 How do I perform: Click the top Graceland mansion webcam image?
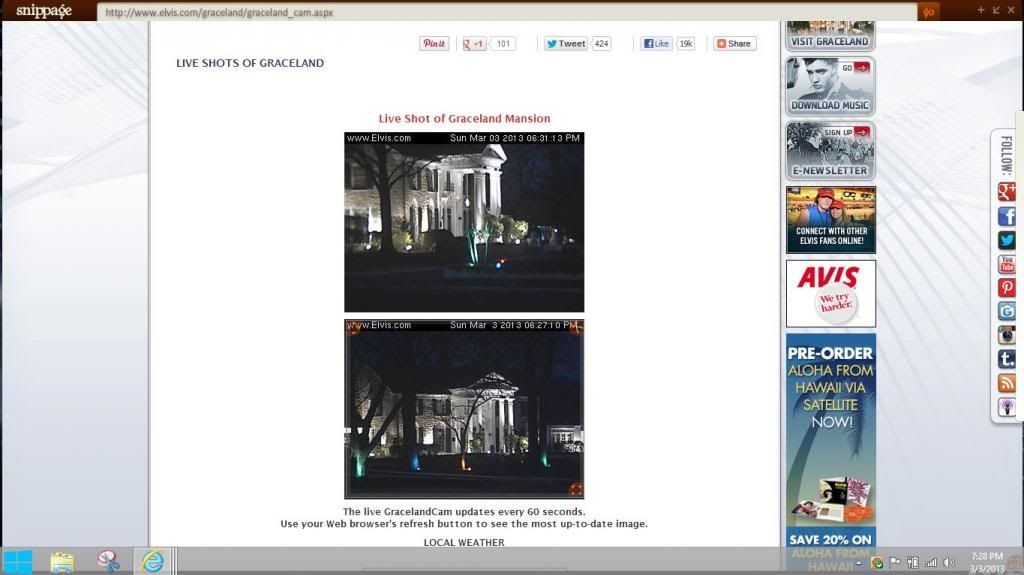464,222
